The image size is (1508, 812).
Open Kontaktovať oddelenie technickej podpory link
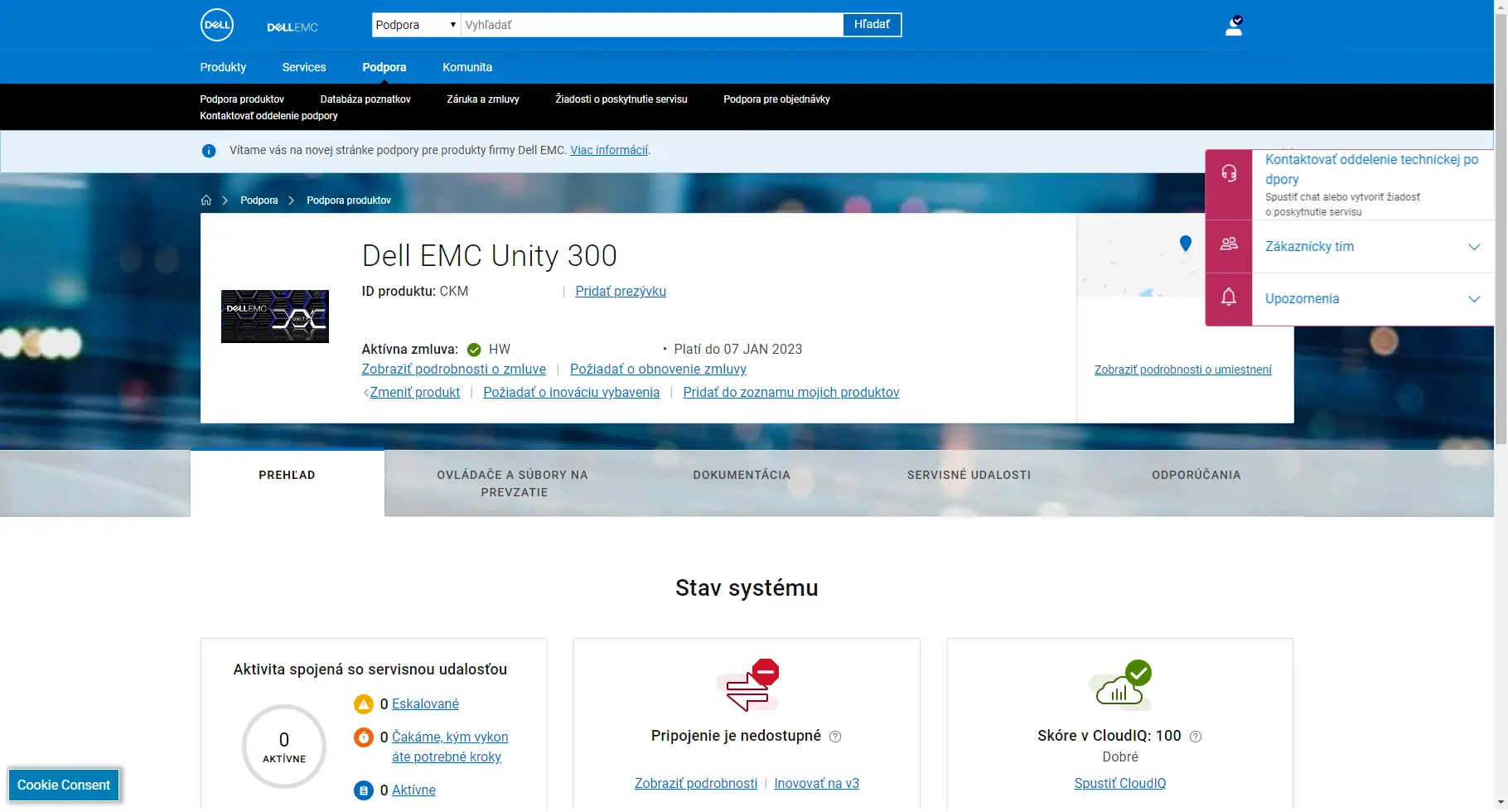tap(1372, 170)
